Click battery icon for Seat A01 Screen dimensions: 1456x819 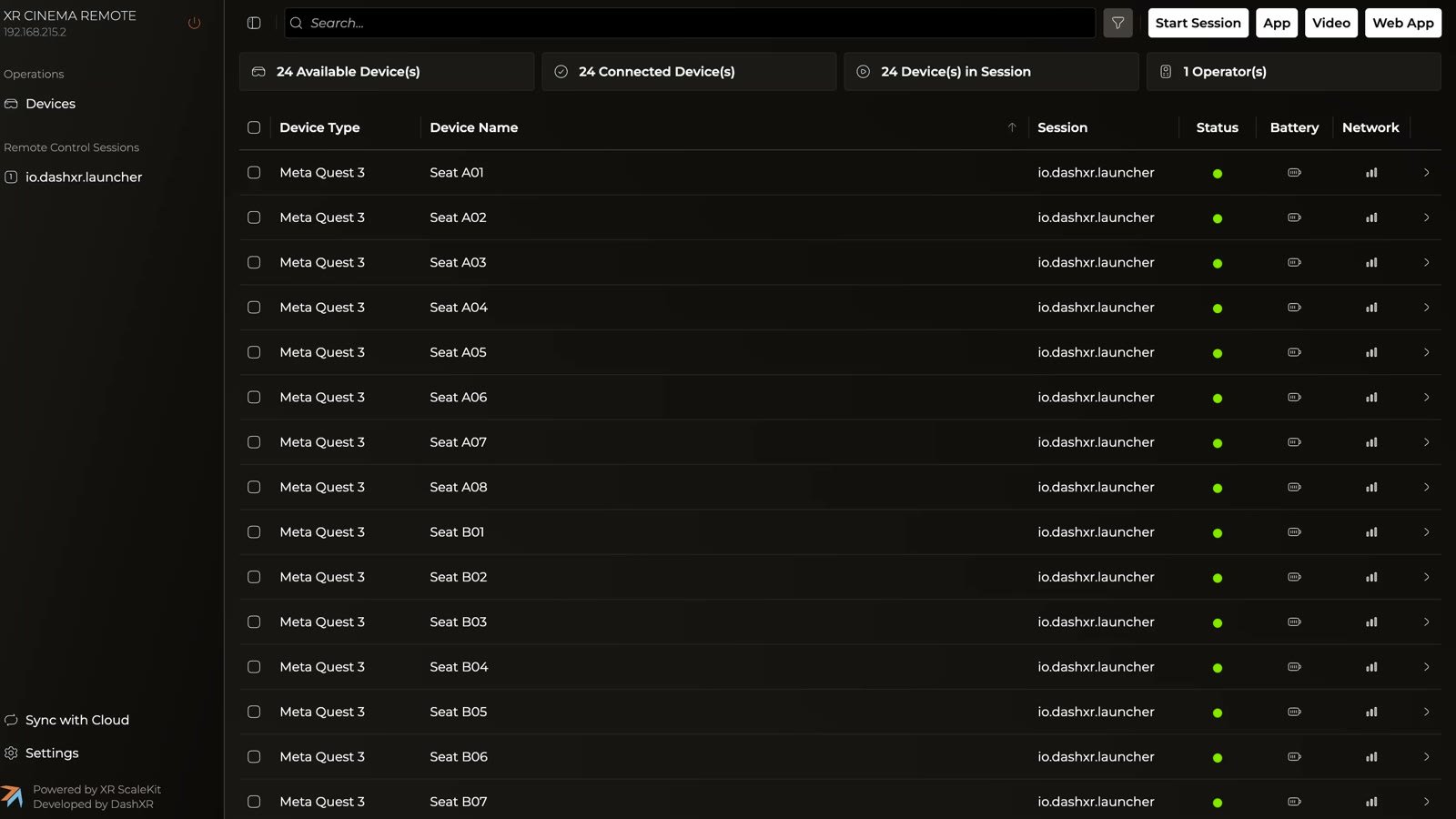[1294, 173]
